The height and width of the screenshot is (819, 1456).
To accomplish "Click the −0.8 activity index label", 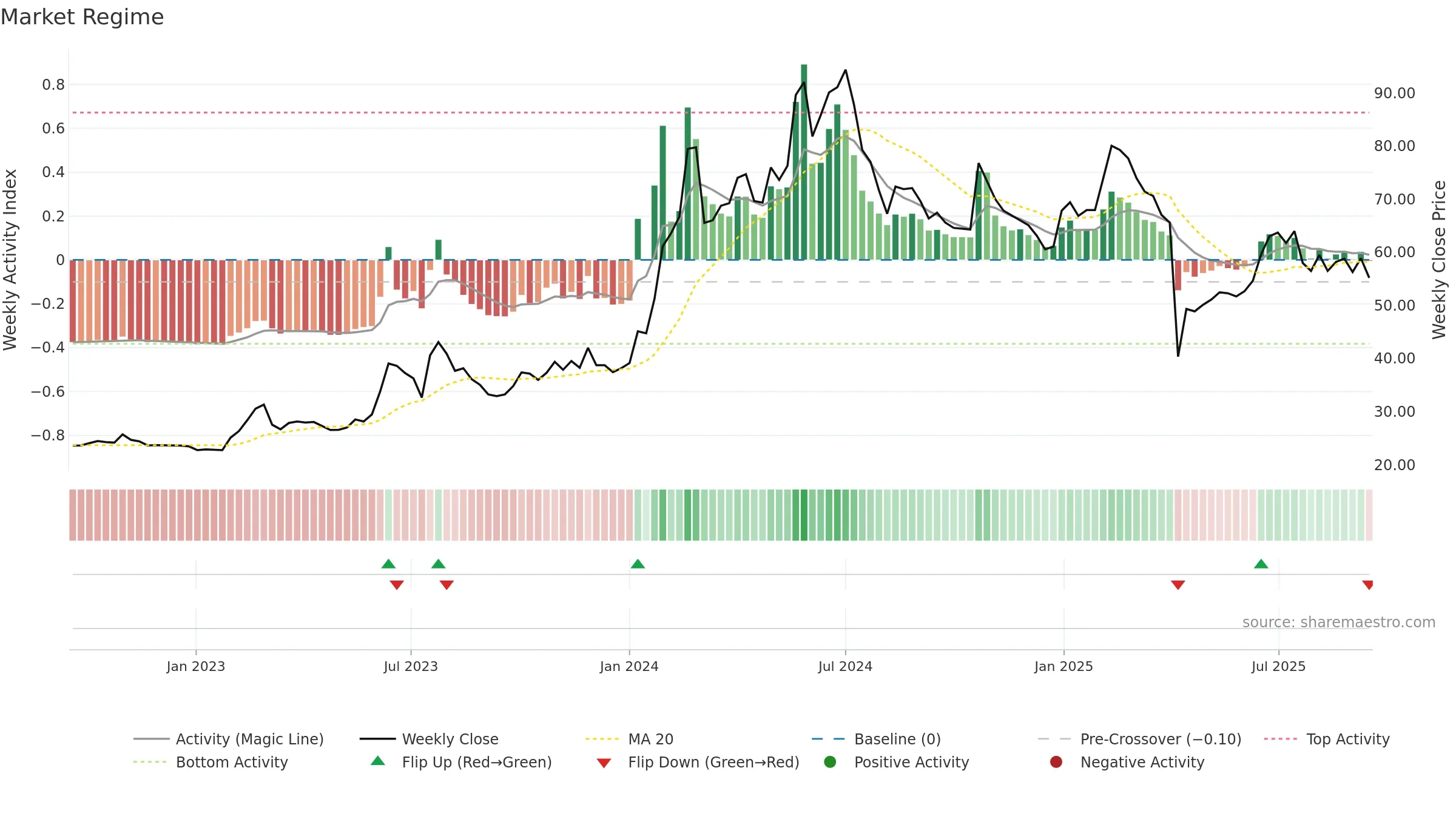I will 48,436.
